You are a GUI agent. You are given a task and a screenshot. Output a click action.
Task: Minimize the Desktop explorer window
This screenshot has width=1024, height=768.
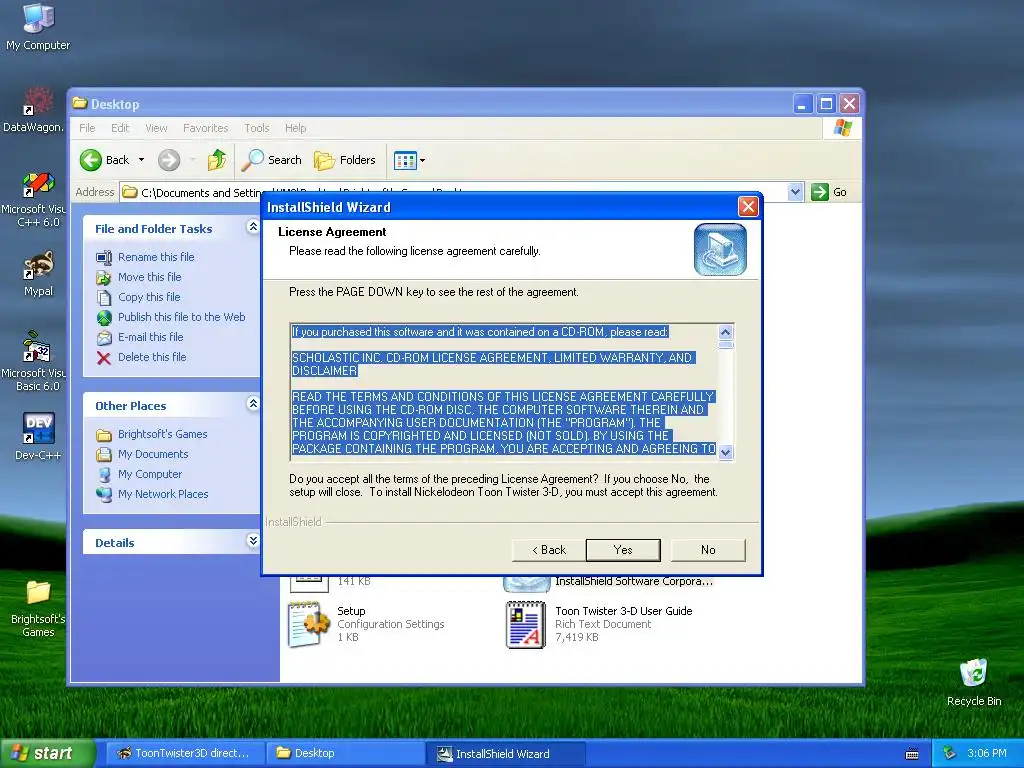point(803,104)
